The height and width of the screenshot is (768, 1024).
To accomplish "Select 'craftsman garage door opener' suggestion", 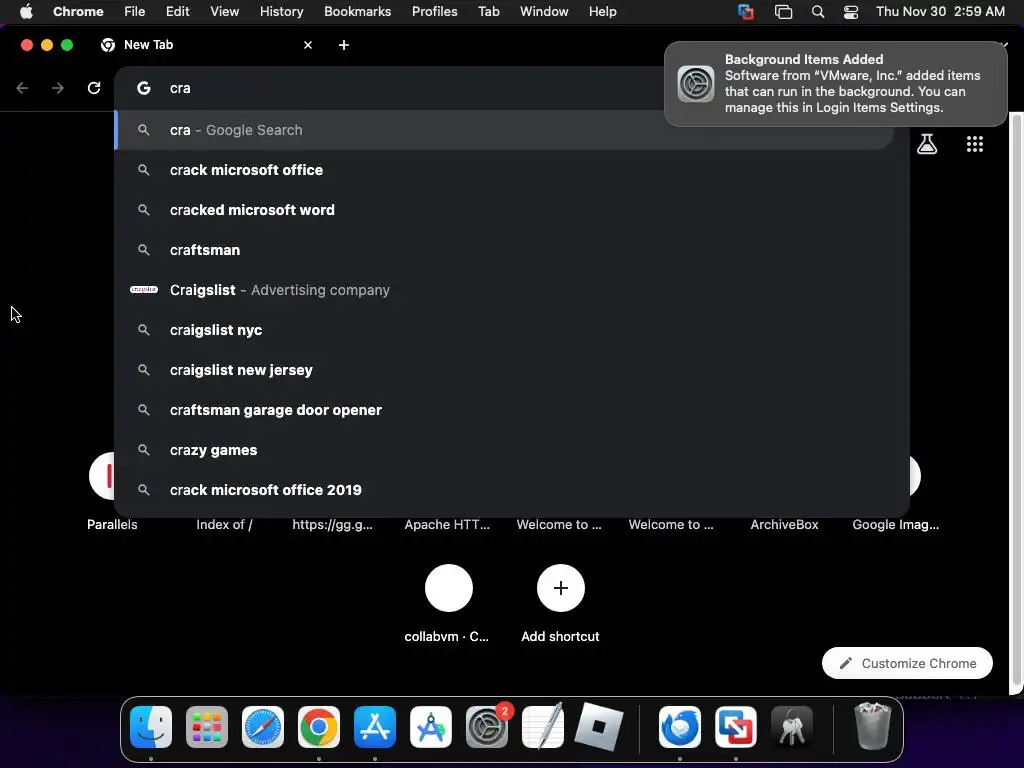I will 512,410.
